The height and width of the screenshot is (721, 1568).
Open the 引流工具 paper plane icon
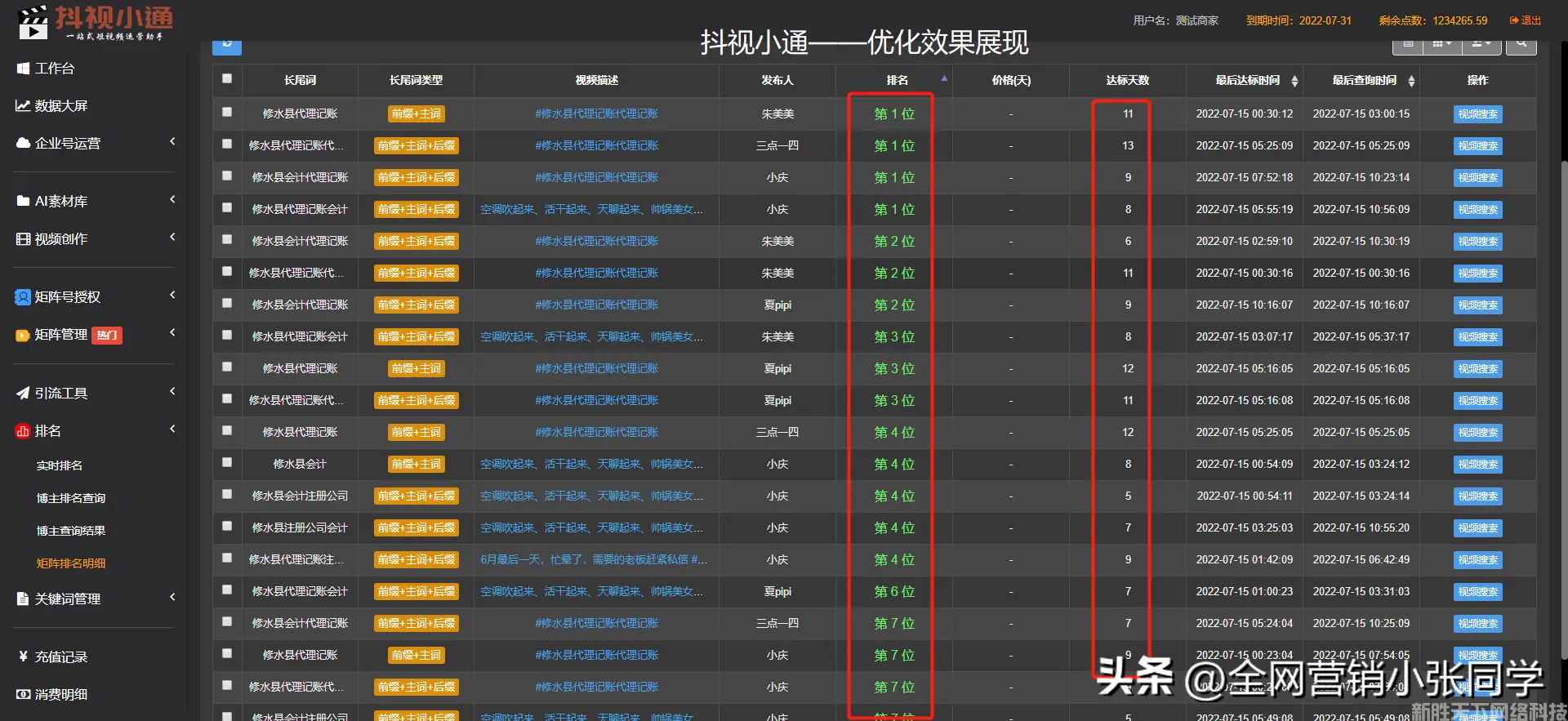point(23,394)
